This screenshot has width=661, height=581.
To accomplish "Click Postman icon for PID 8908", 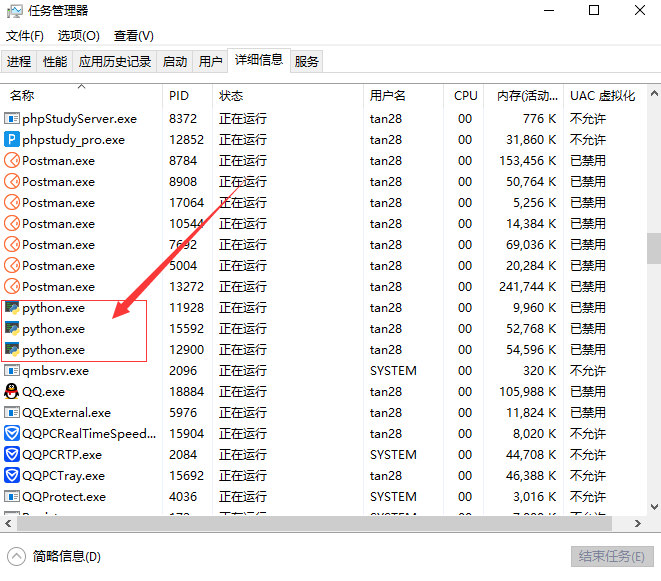I will (12, 182).
